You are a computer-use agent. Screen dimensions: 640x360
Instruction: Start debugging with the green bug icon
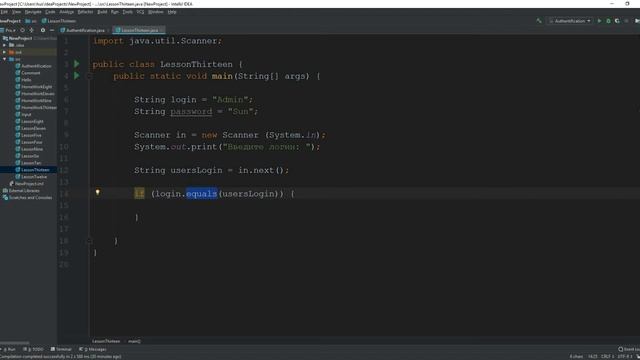pyautogui.click(x=608, y=21)
